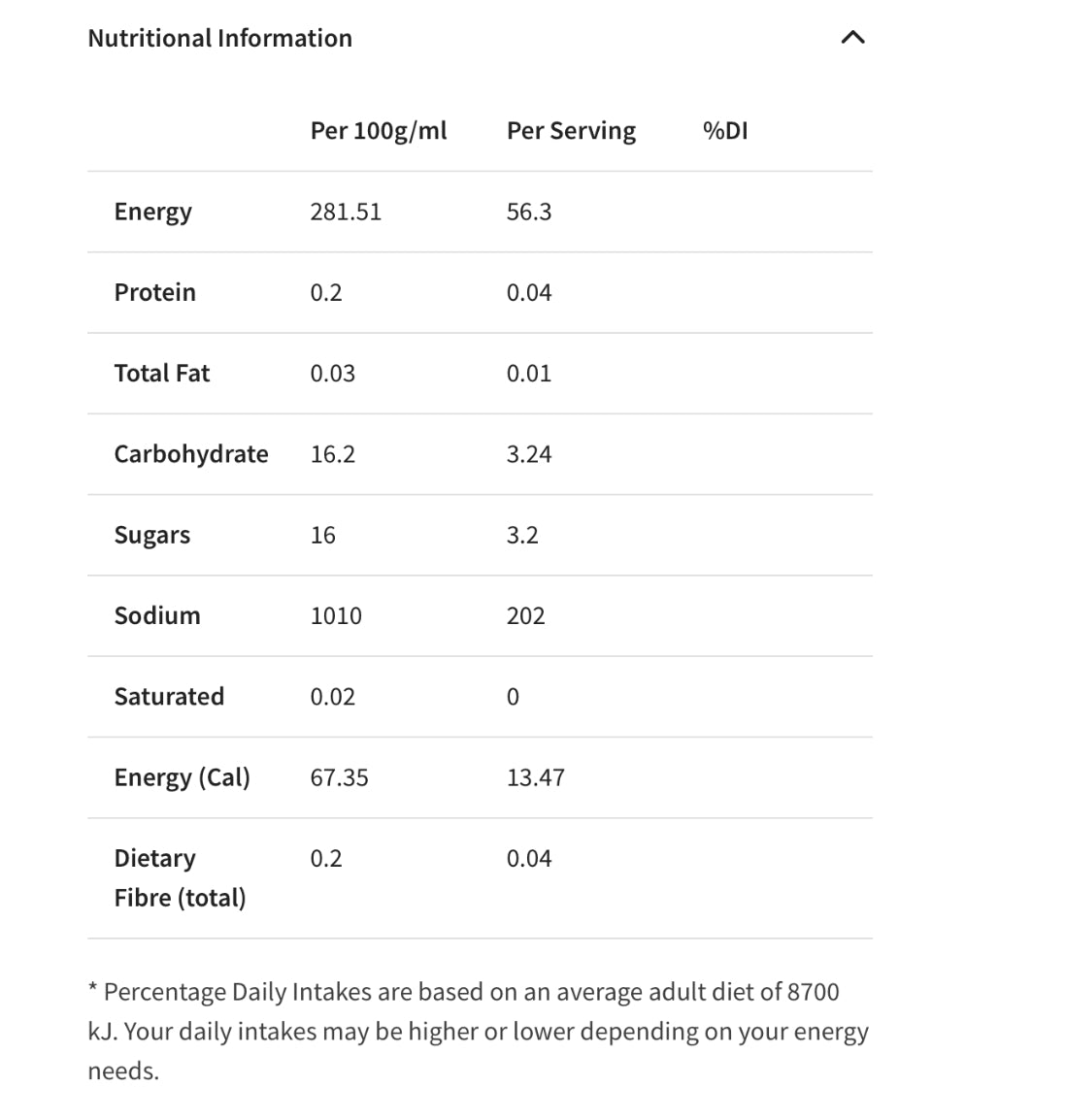Viewport: 1066px width, 1120px height.
Task: Click the Sugars row label
Action: 152,535
